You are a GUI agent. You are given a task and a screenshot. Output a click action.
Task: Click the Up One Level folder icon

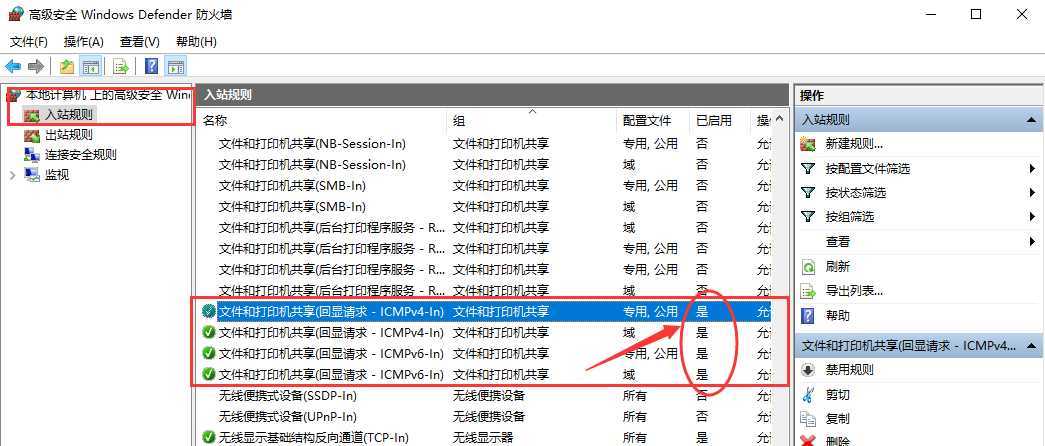pyautogui.click(x=67, y=66)
